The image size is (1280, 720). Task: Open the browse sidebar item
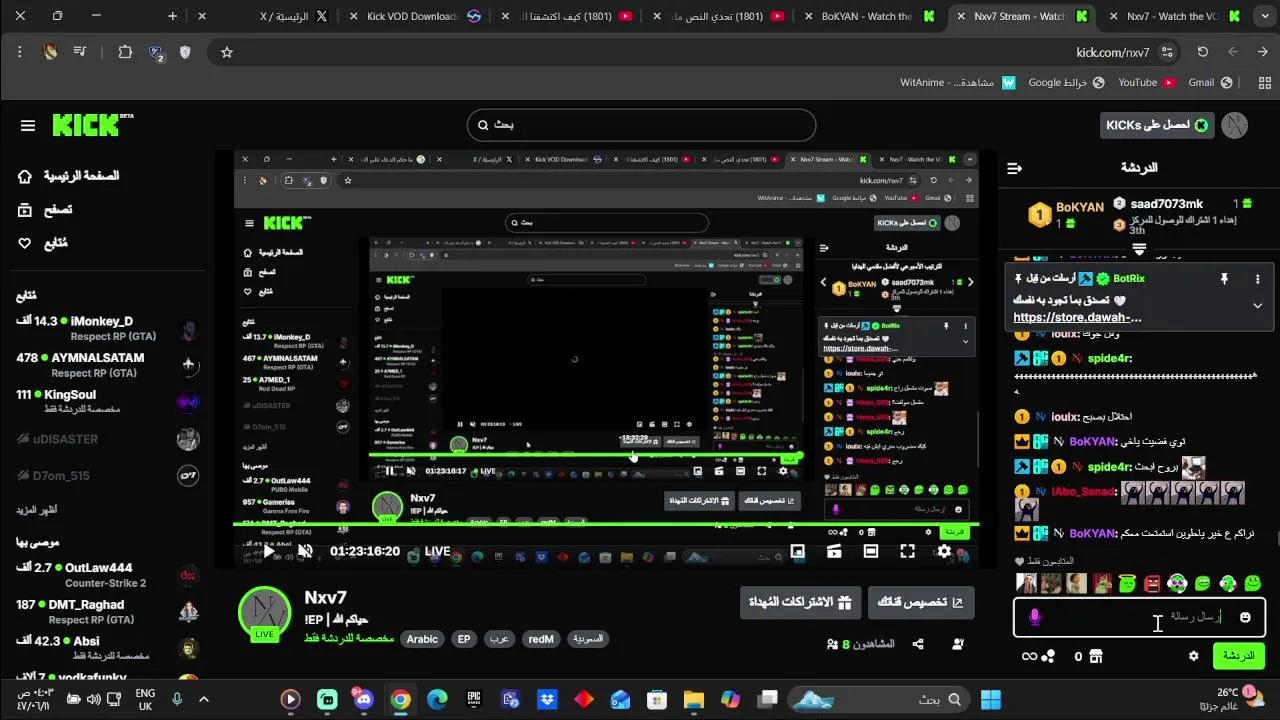pos(45,209)
